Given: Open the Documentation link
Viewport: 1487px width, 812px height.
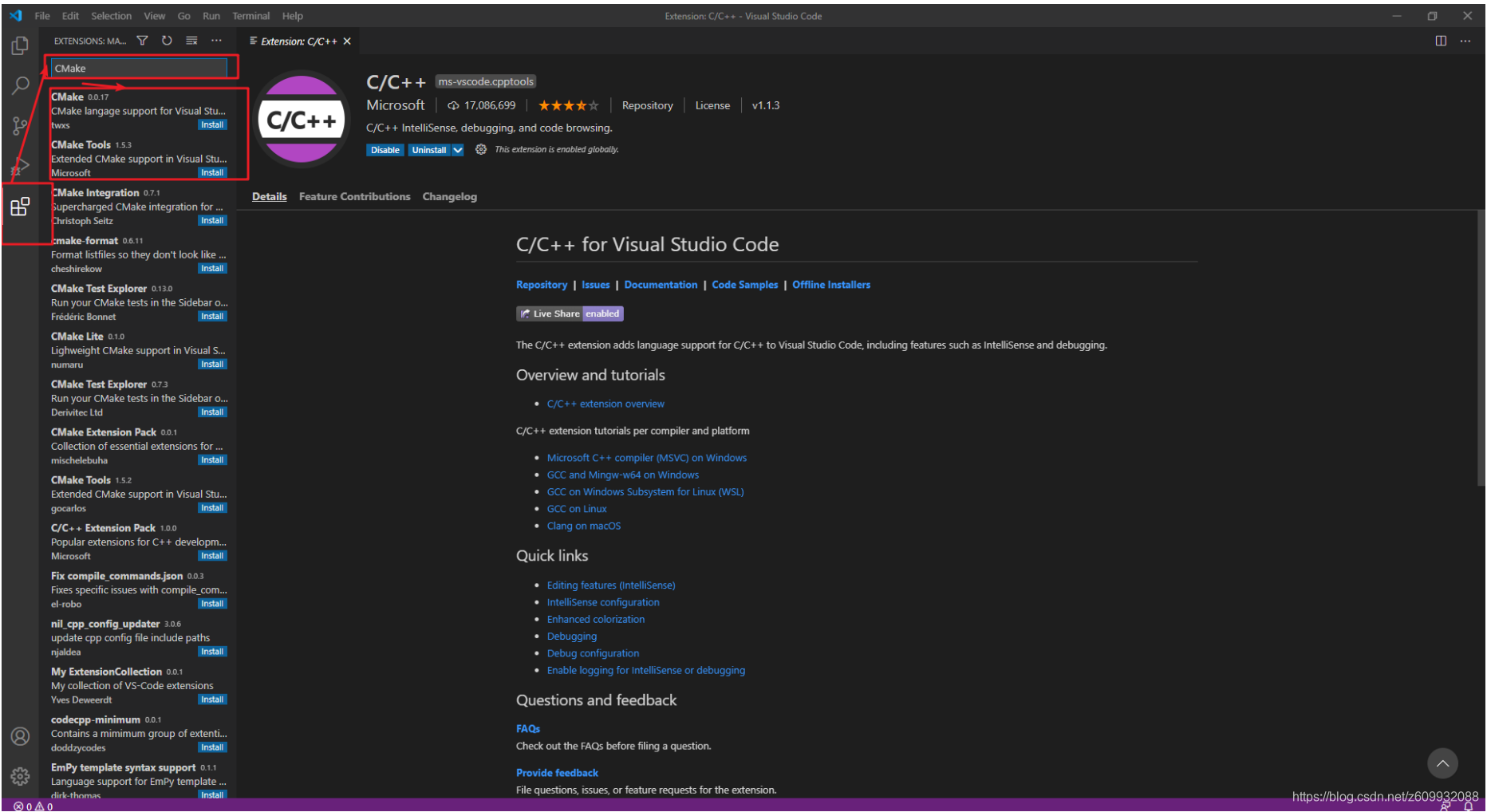Looking at the screenshot, I should [x=661, y=285].
